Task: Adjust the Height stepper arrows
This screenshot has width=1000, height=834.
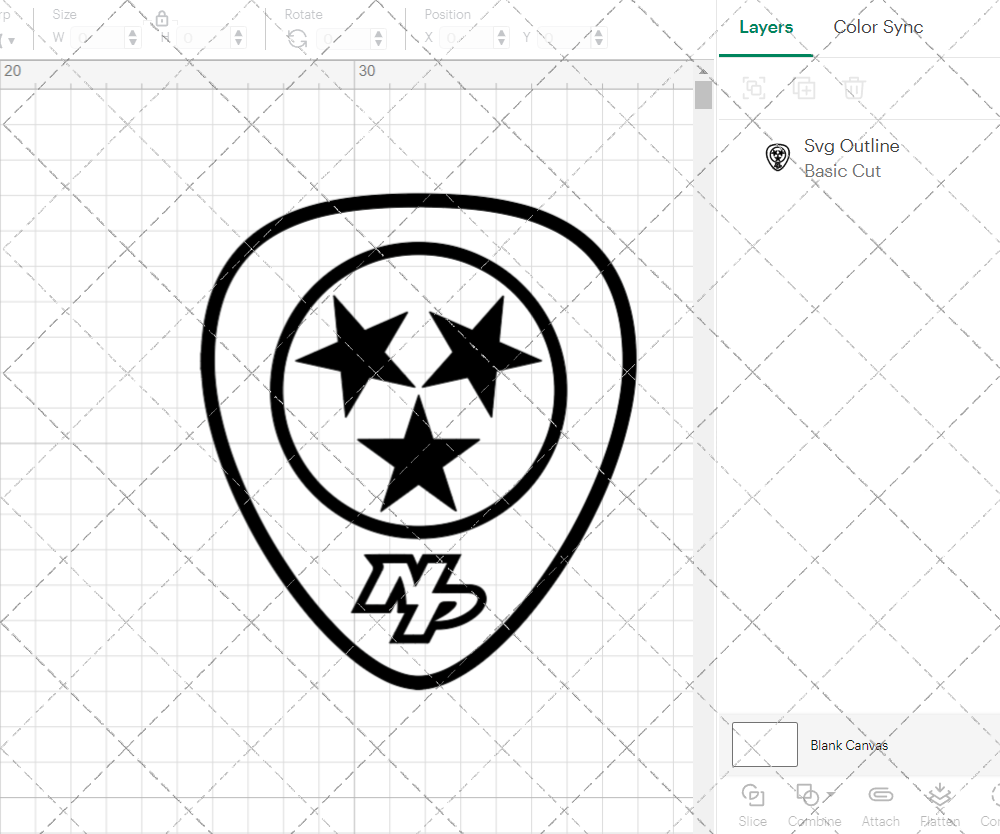Action: 239,38
